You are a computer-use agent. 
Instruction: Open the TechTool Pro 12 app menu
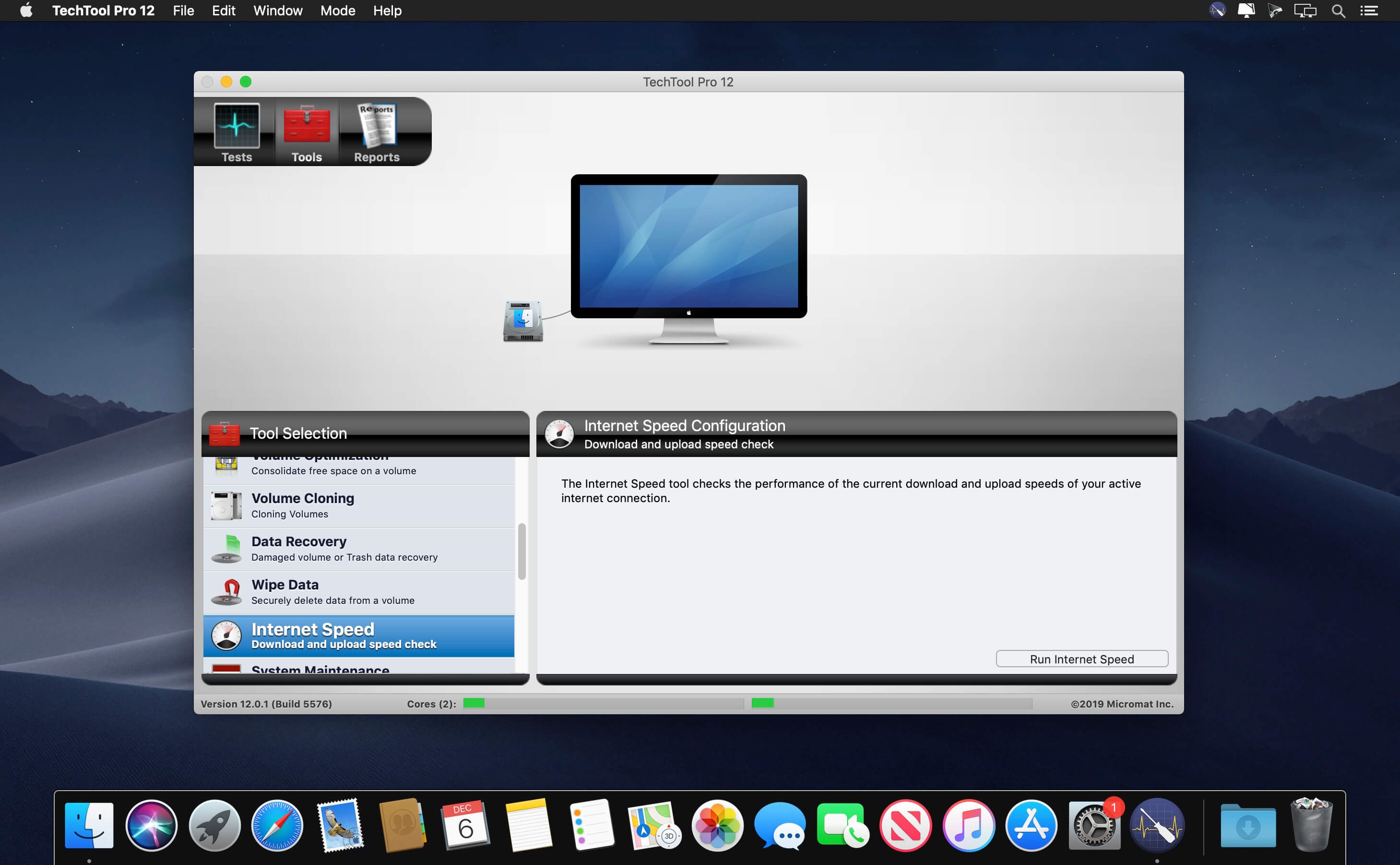(x=104, y=10)
